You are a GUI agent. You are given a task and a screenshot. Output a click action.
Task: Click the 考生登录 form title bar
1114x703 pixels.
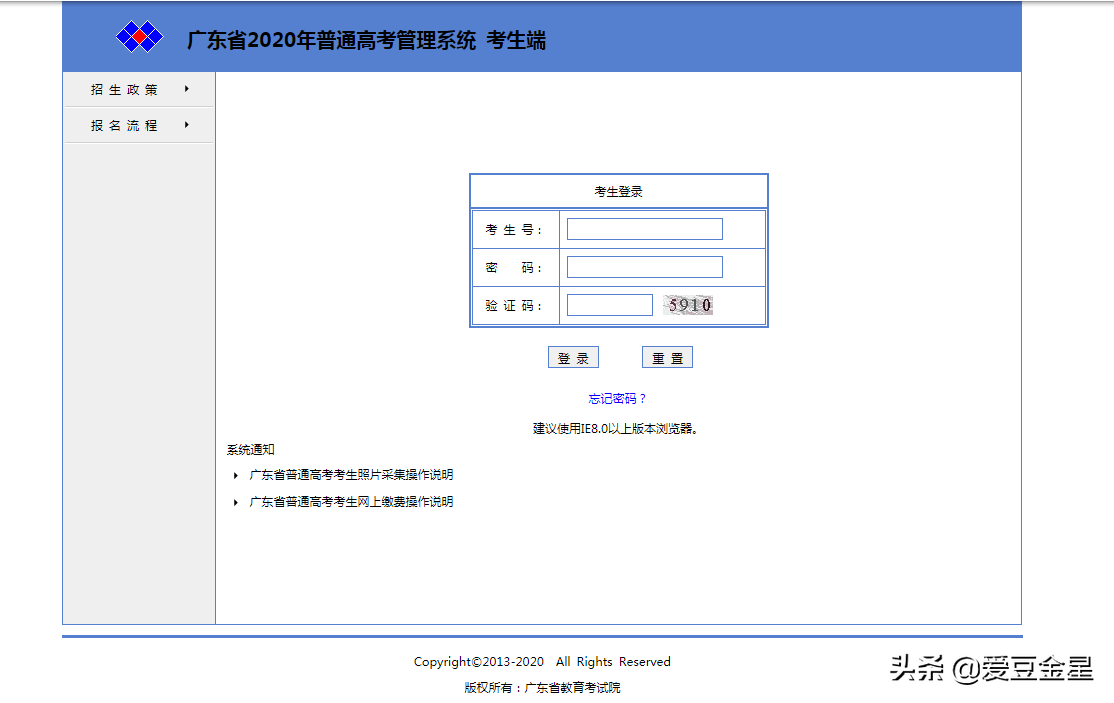(x=618, y=190)
